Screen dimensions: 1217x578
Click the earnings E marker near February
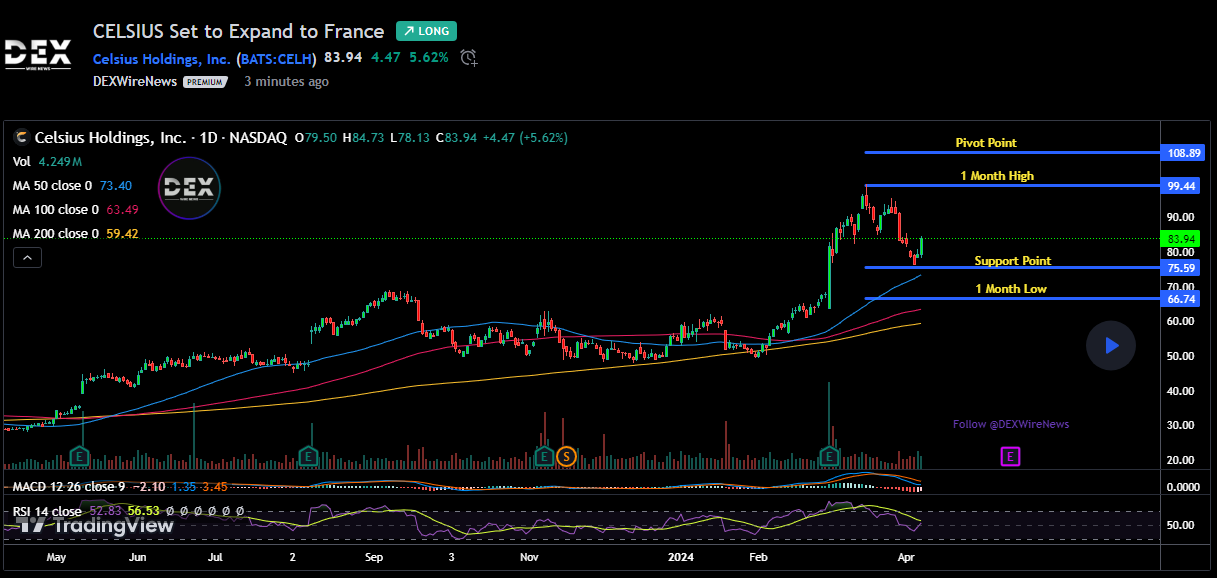(829, 457)
